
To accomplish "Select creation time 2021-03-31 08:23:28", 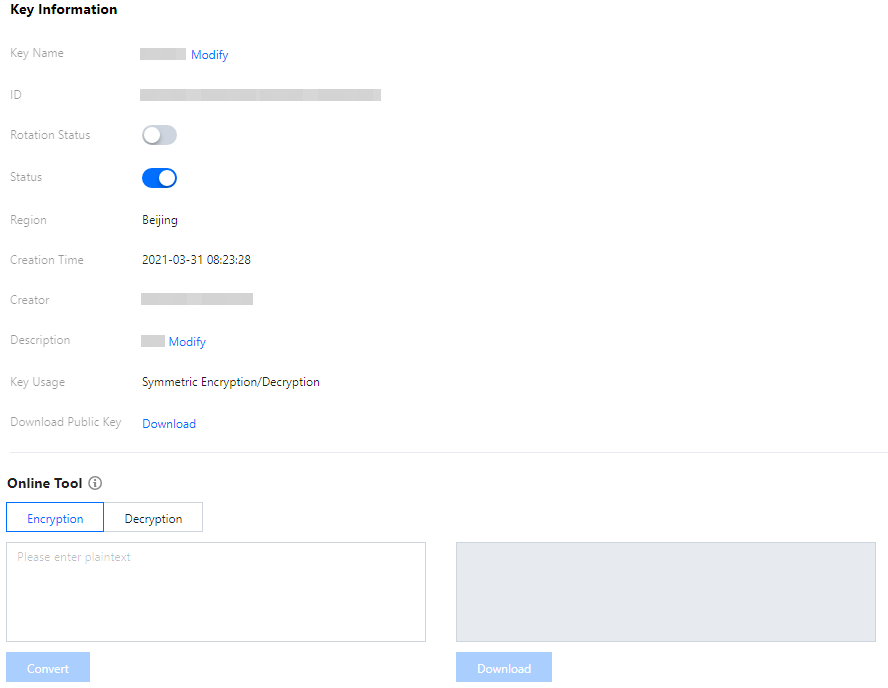I will coord(196,260).
